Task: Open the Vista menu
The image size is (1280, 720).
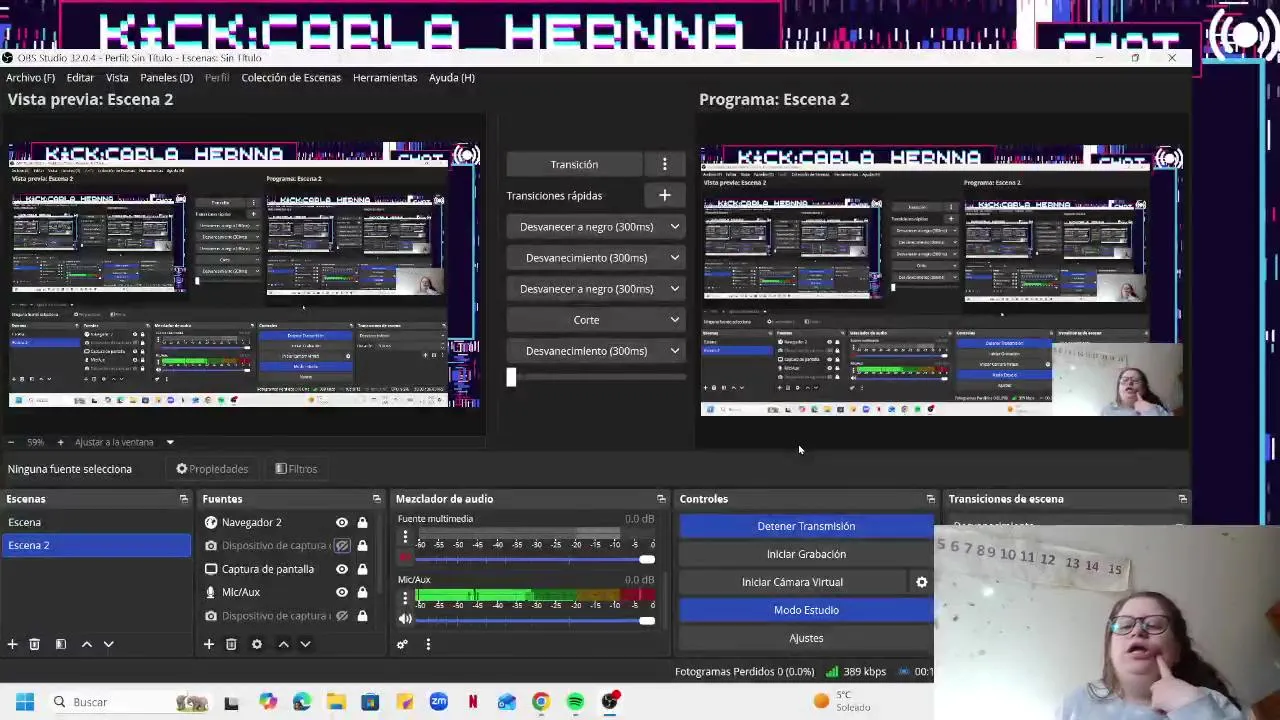Action: point(117,77)
